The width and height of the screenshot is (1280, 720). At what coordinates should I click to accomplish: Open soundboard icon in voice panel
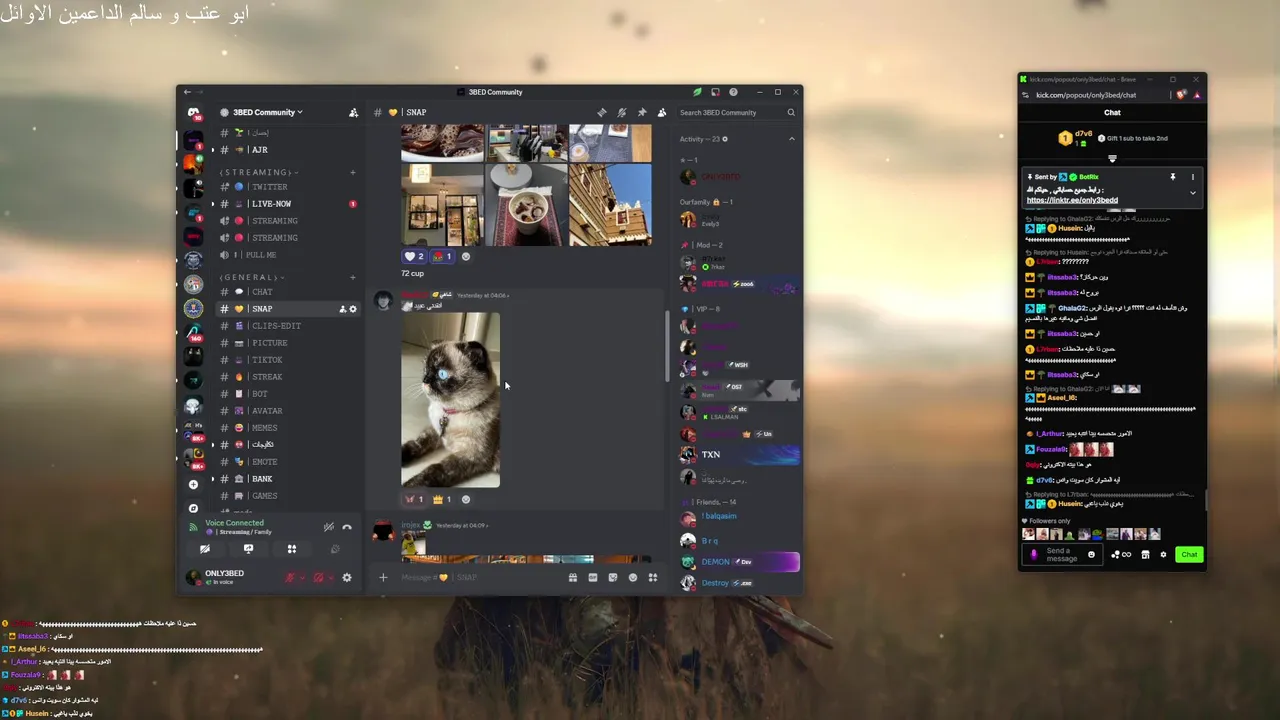[x=335, y=548]
